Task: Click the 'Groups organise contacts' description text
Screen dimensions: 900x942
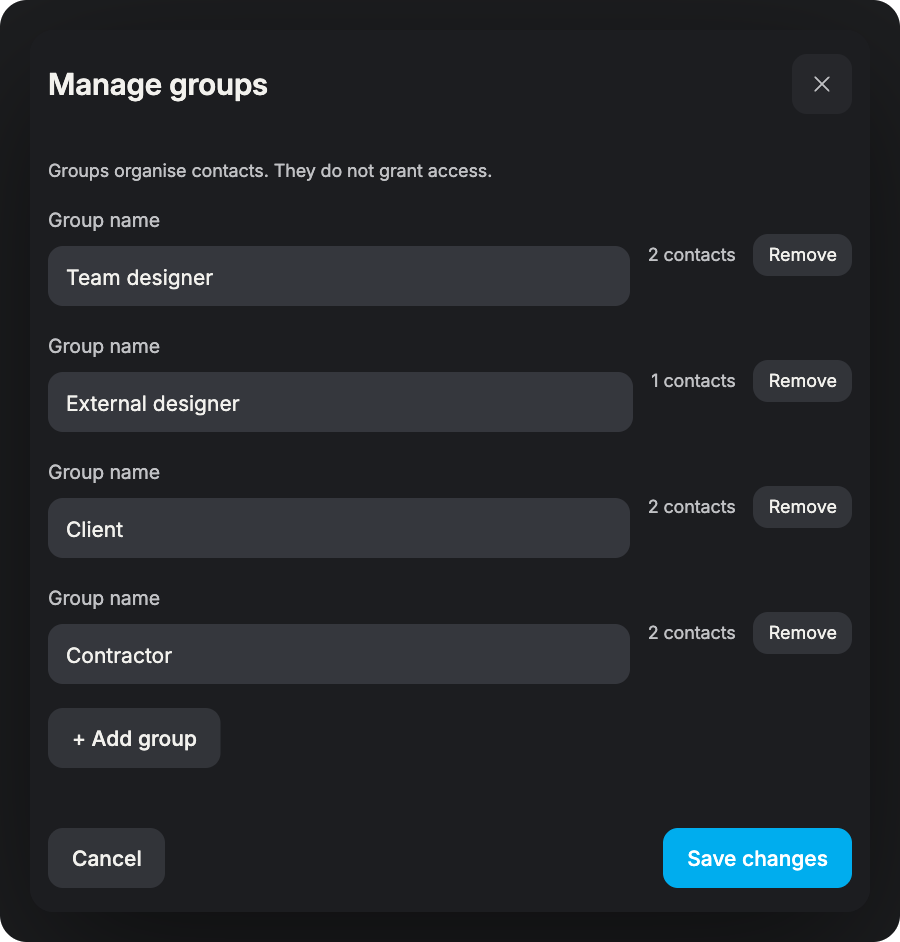Action: [x=270, y=171]
